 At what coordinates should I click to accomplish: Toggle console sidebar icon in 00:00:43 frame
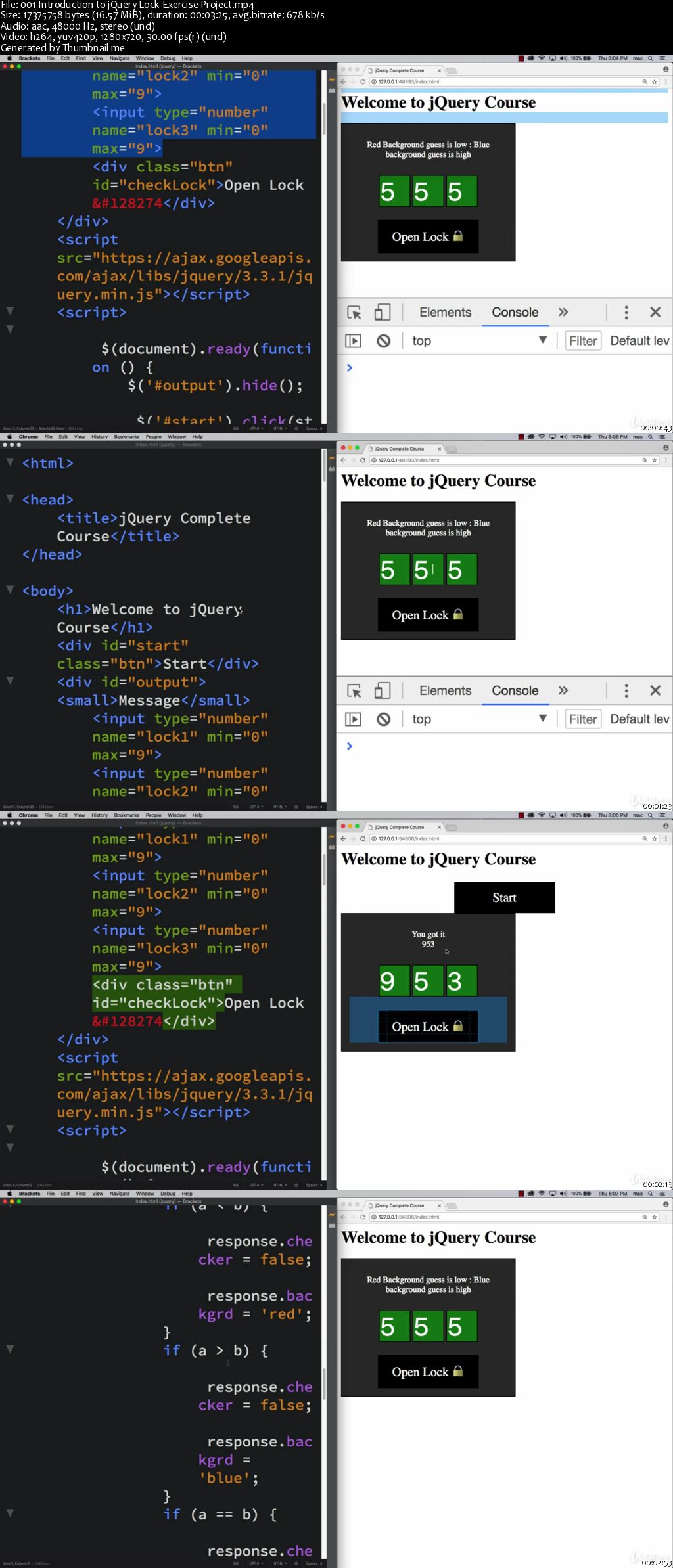pyautogui.click(x=353, y=341)
